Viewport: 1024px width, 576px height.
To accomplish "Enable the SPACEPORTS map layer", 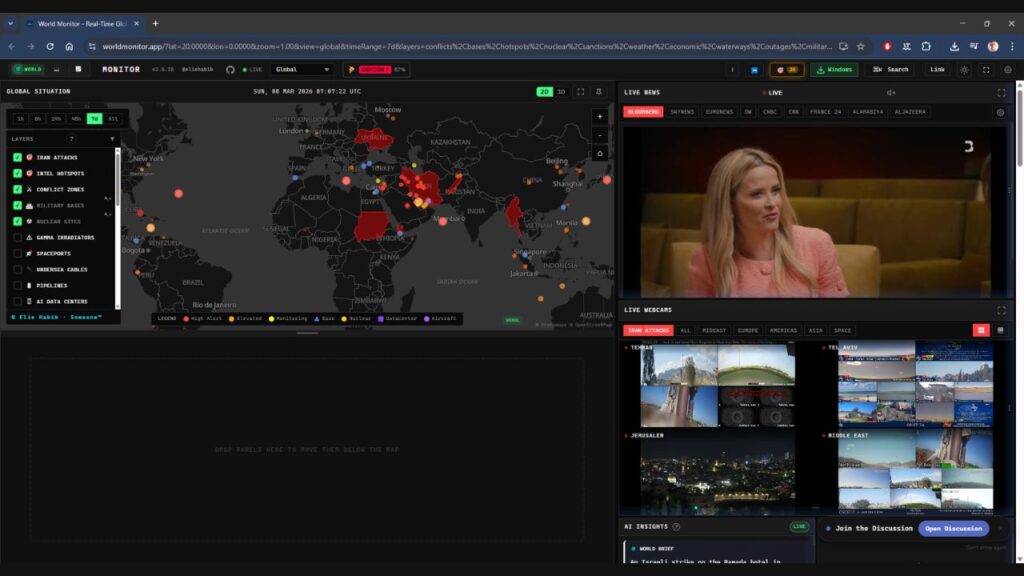I will pos(17,253).
